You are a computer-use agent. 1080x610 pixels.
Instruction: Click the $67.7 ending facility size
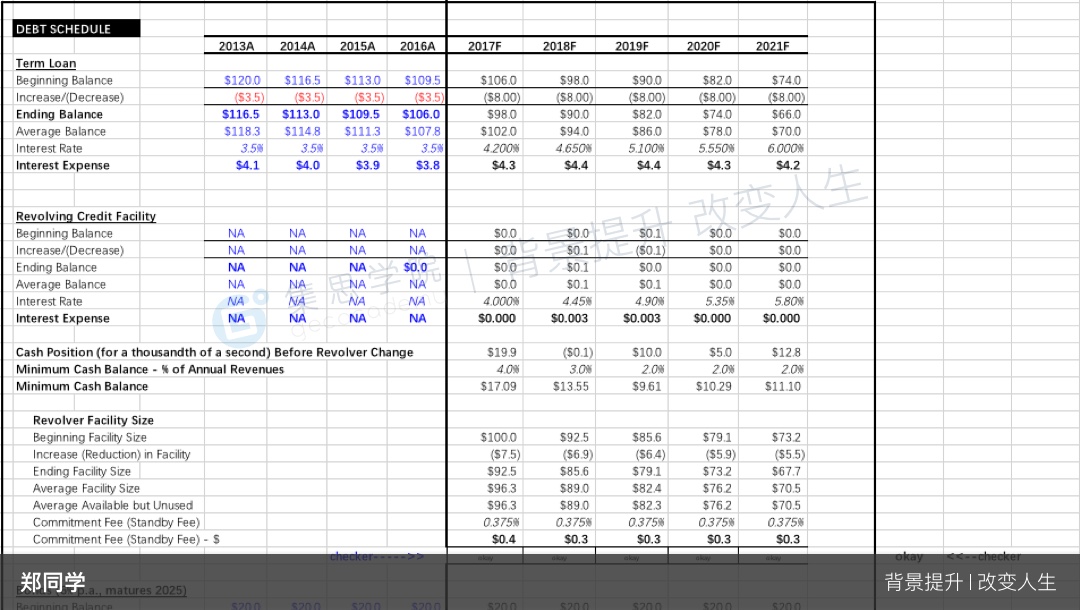[x=787, y=472]
